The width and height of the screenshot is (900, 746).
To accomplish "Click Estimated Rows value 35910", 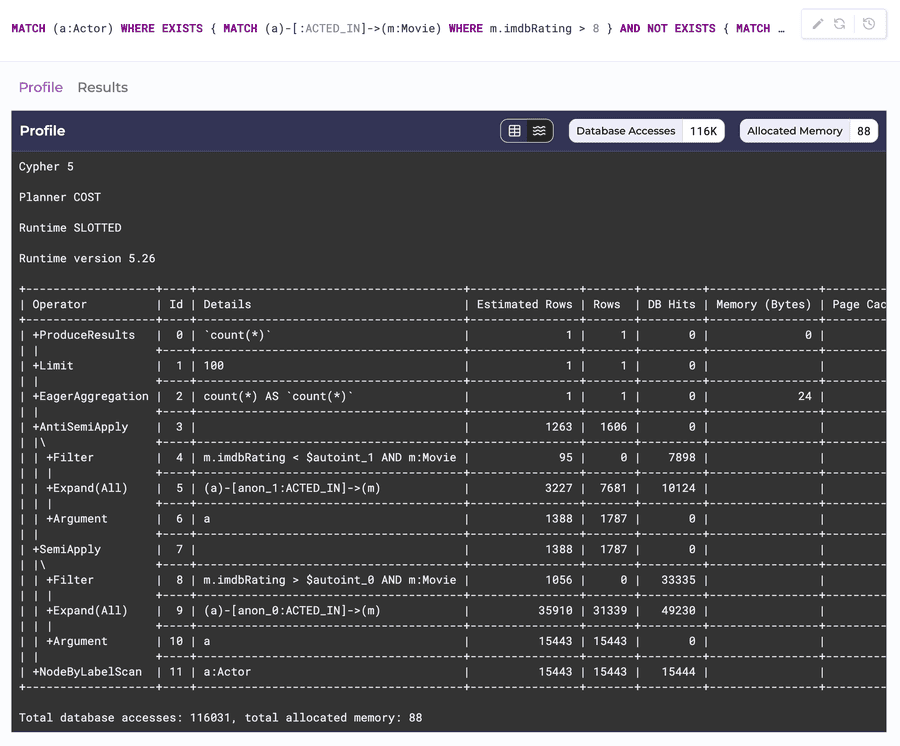I will click(555, 611).
